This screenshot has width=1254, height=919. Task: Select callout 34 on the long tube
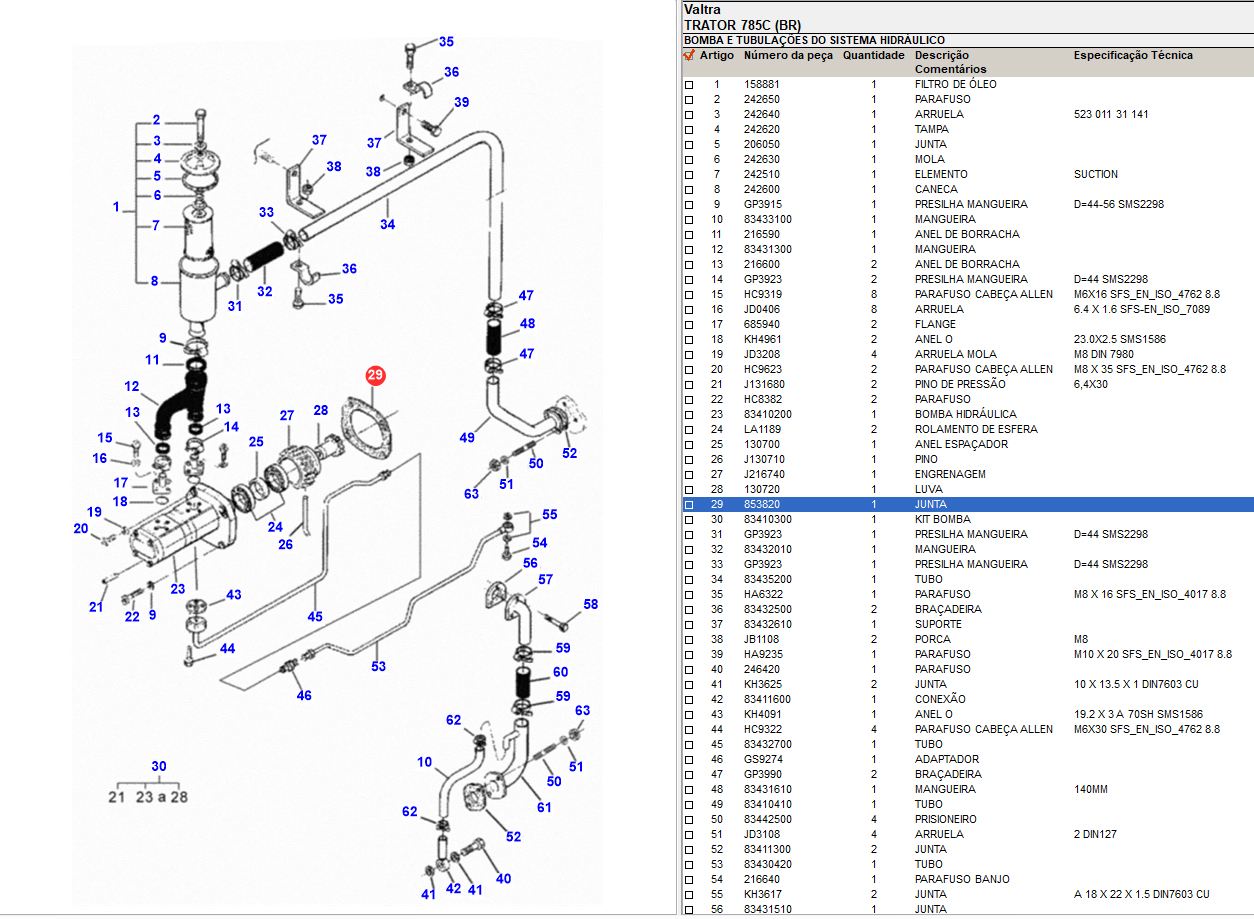(x=387, y=225)
